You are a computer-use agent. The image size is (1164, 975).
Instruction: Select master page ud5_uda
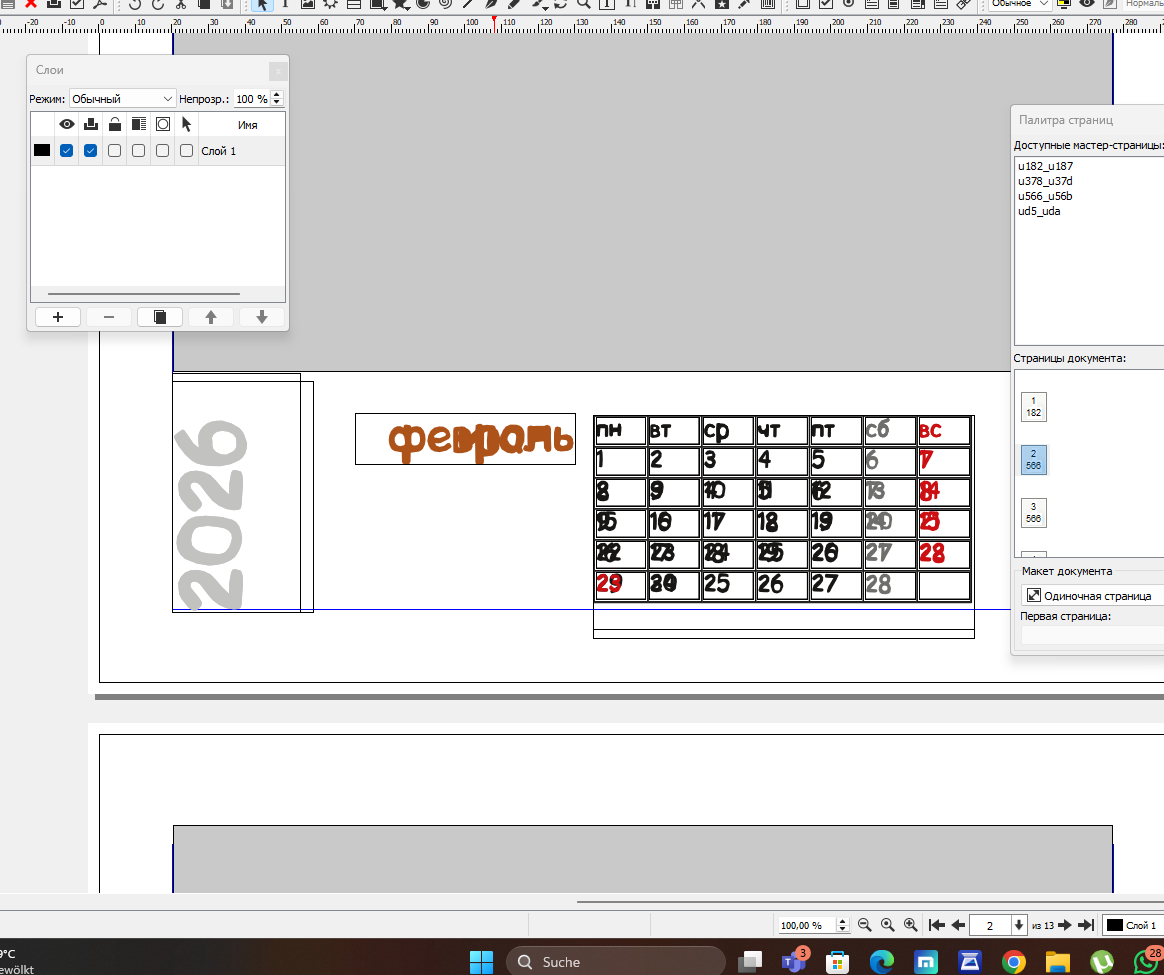[1039, 211]
